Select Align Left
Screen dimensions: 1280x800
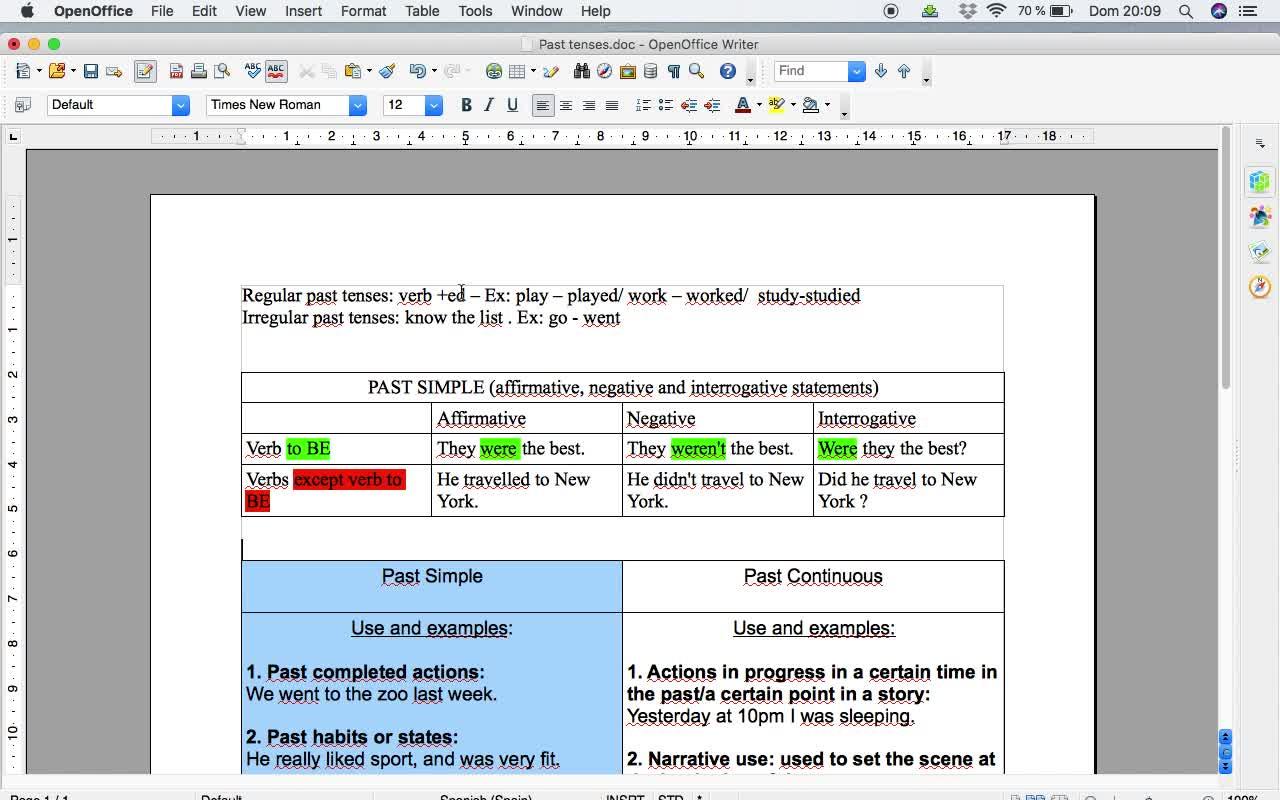pos(543,105)
